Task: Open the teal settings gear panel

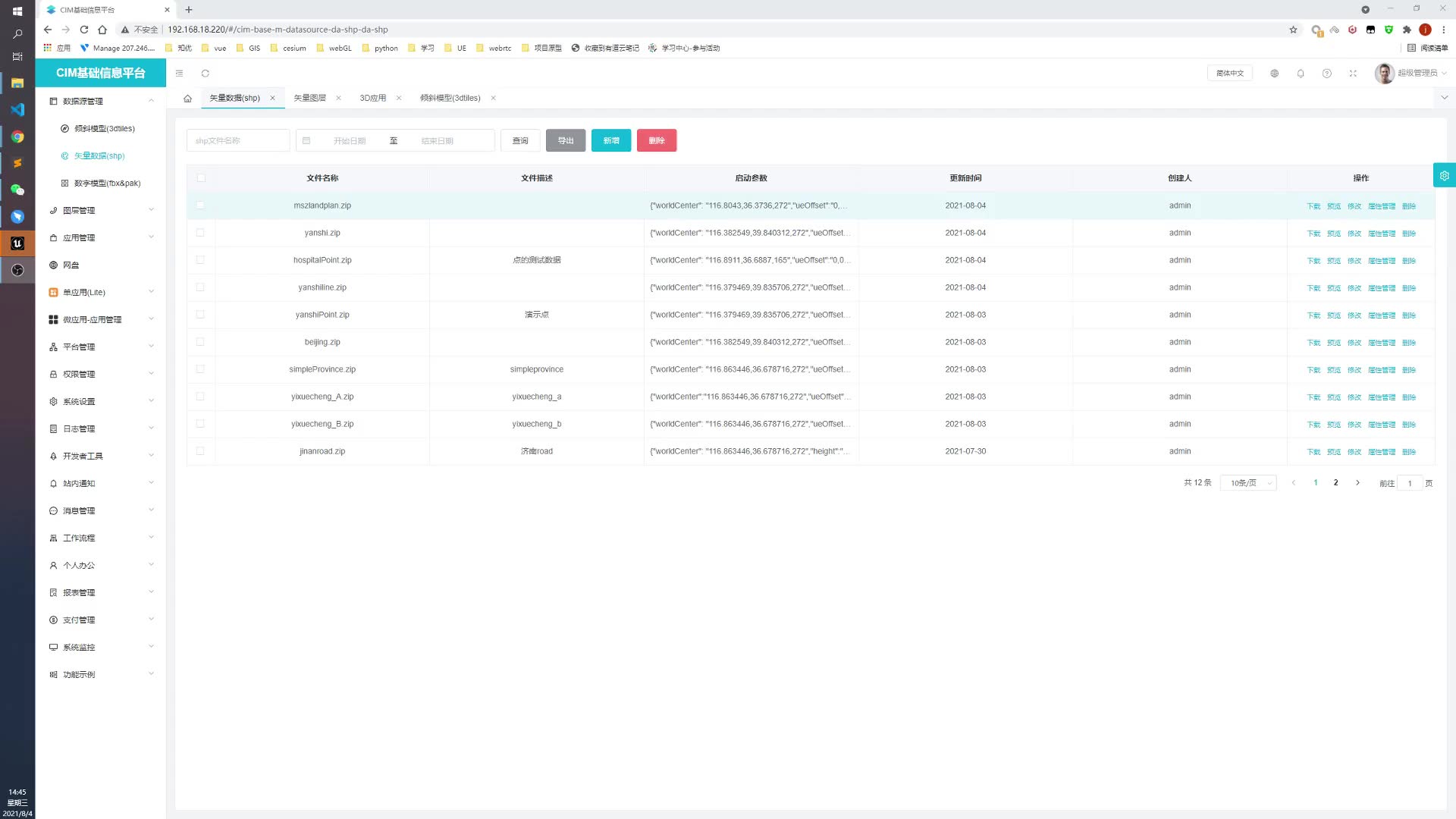Action: 1445,175
